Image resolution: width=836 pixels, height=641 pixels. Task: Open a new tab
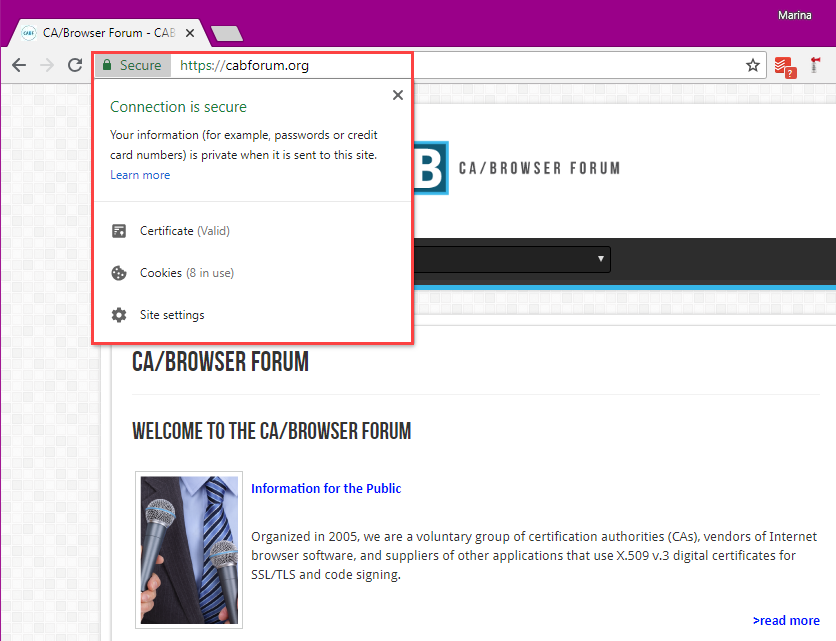tap(227, 34)
